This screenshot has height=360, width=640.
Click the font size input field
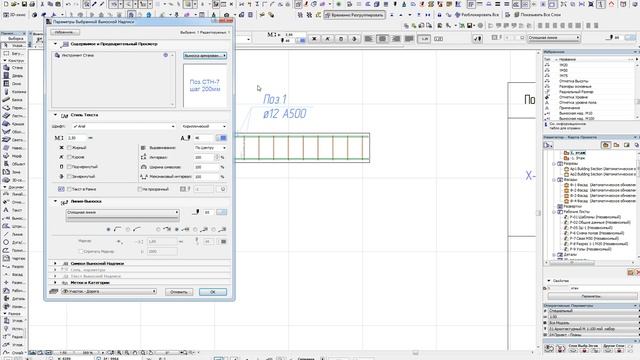coord(77,138)
